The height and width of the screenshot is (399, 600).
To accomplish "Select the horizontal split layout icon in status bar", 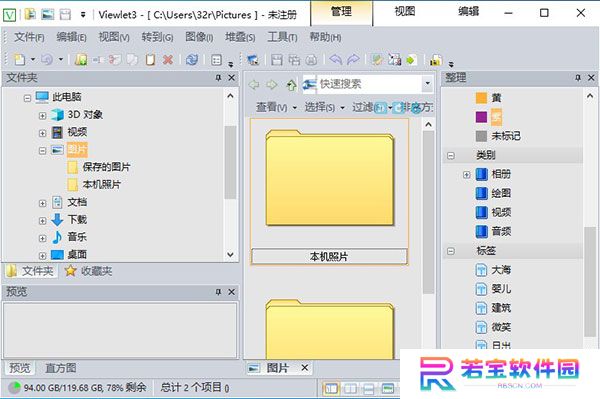I will click(x=368, y=389).
